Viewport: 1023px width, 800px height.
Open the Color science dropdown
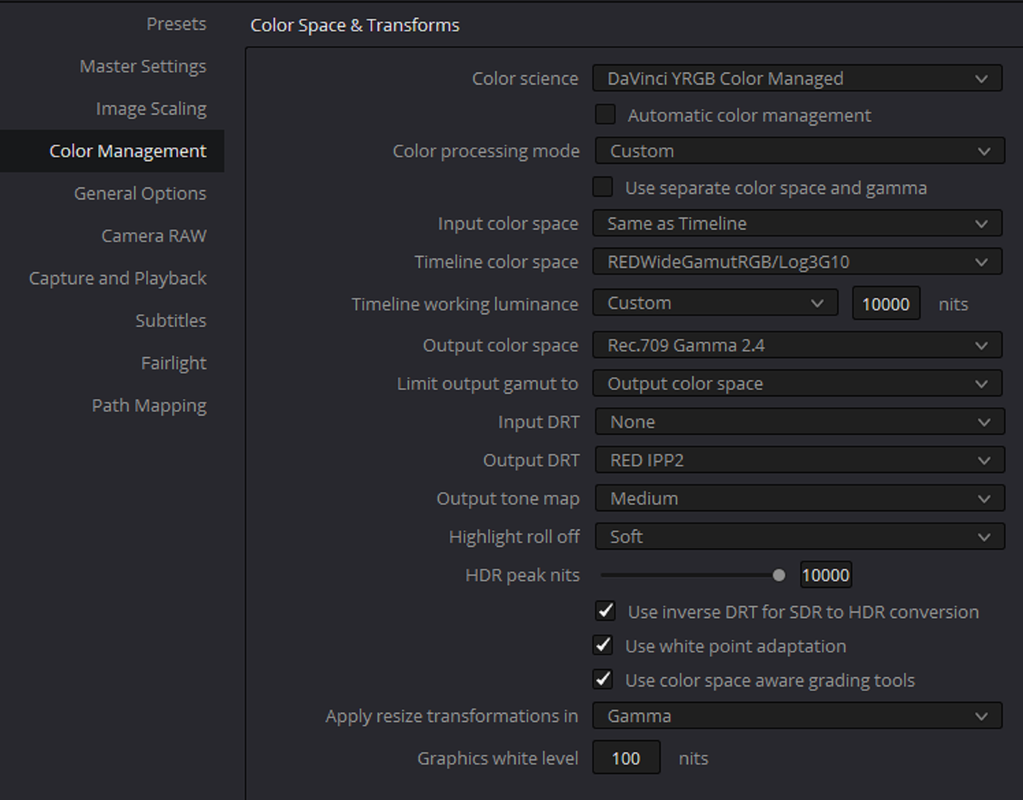pyautogui.click(x=797, y=78)
